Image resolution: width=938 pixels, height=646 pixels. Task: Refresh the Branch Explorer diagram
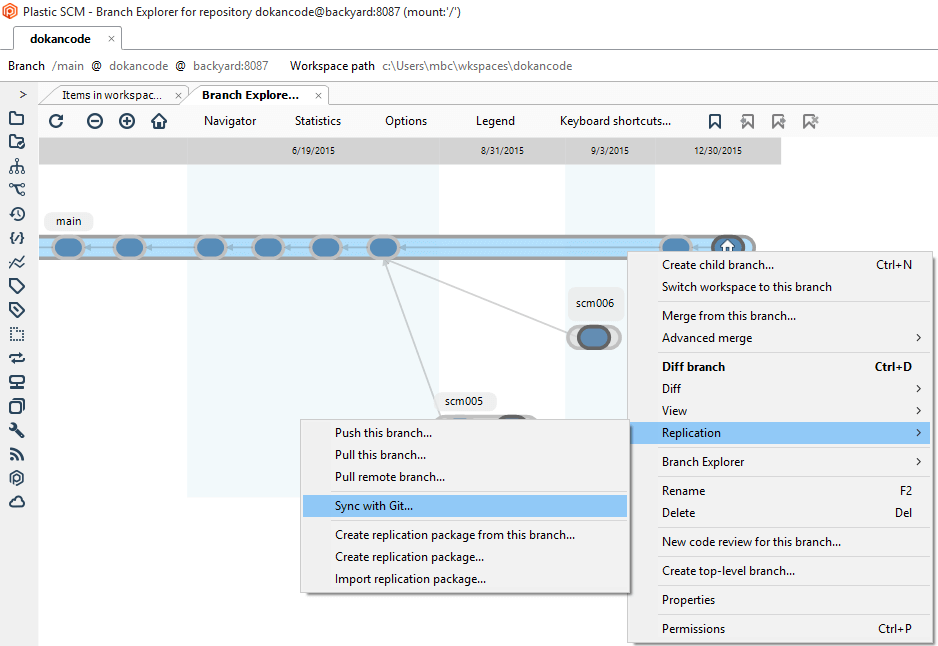[x=56, y=120]
